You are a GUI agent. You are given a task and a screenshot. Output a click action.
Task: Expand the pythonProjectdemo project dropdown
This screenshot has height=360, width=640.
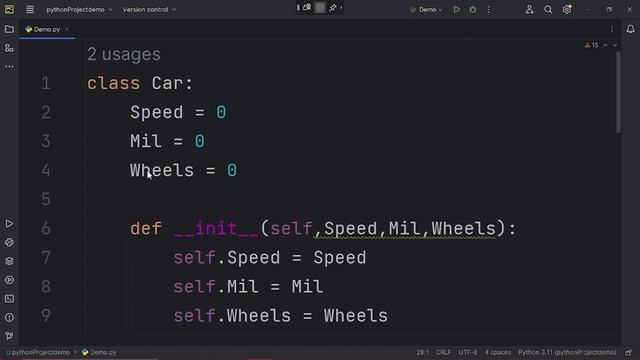79,9
